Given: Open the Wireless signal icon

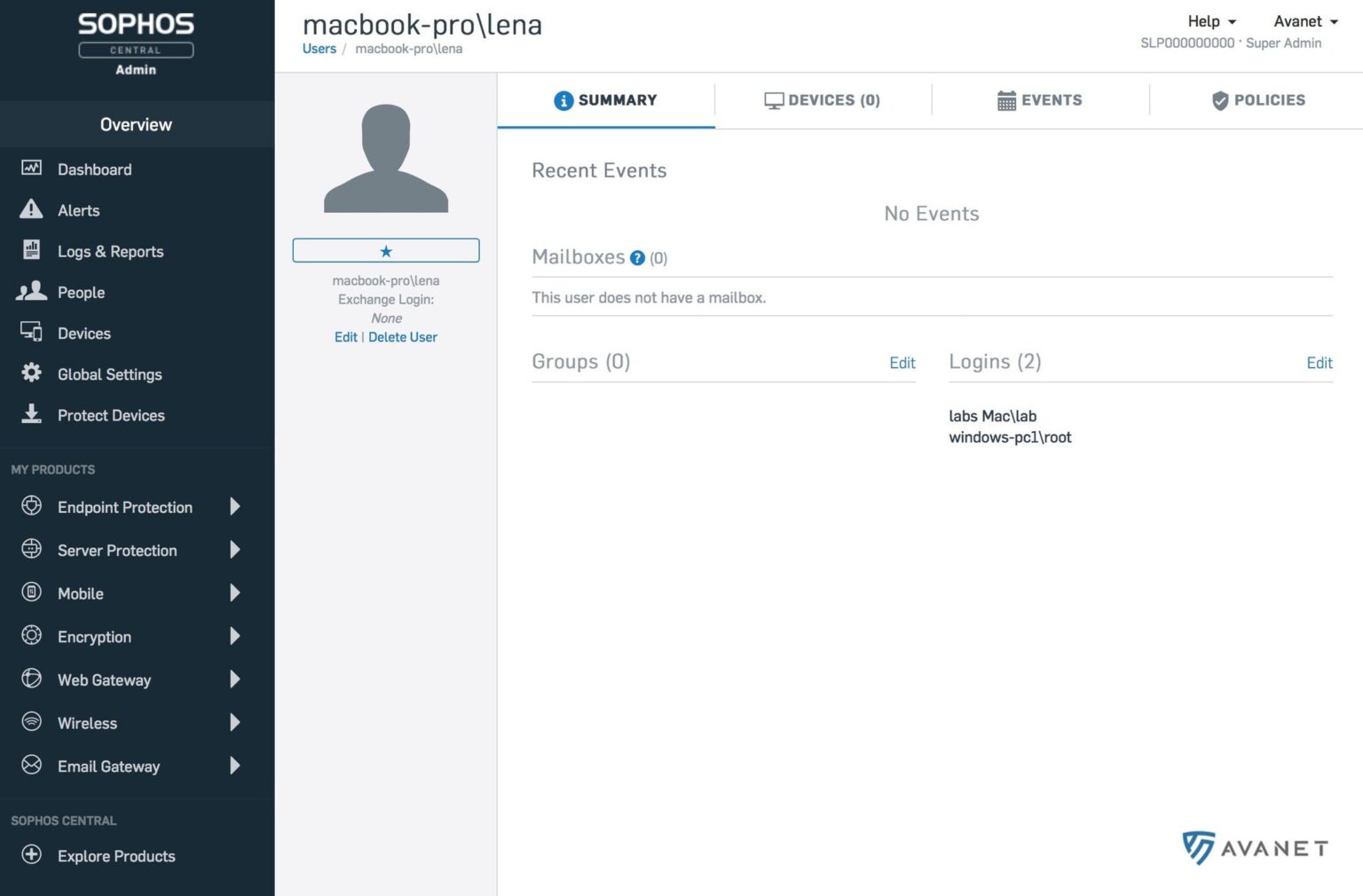Looking at the screenshot, I should 31,722.
